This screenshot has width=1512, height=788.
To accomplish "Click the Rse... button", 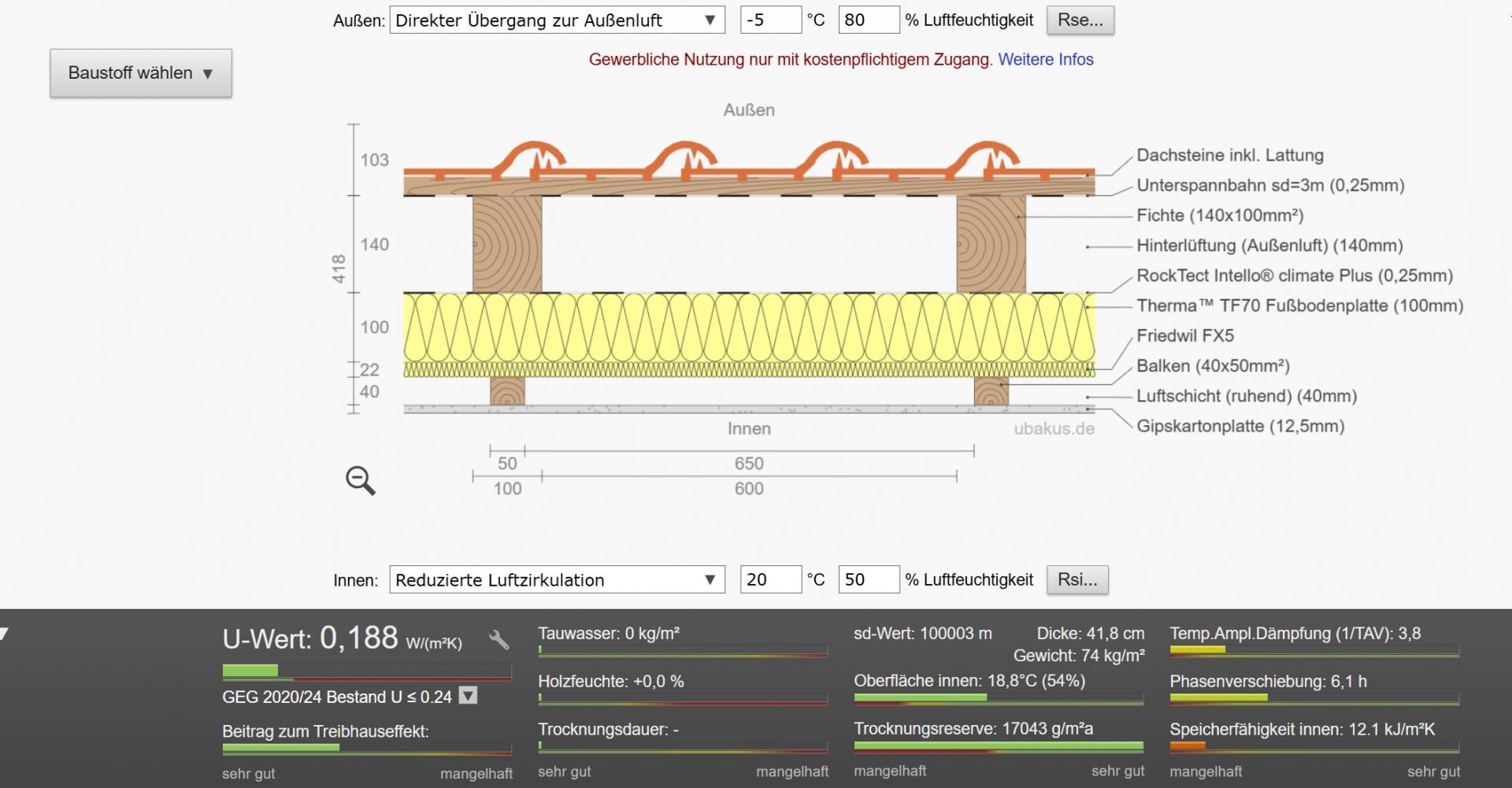I will 1080,20.
